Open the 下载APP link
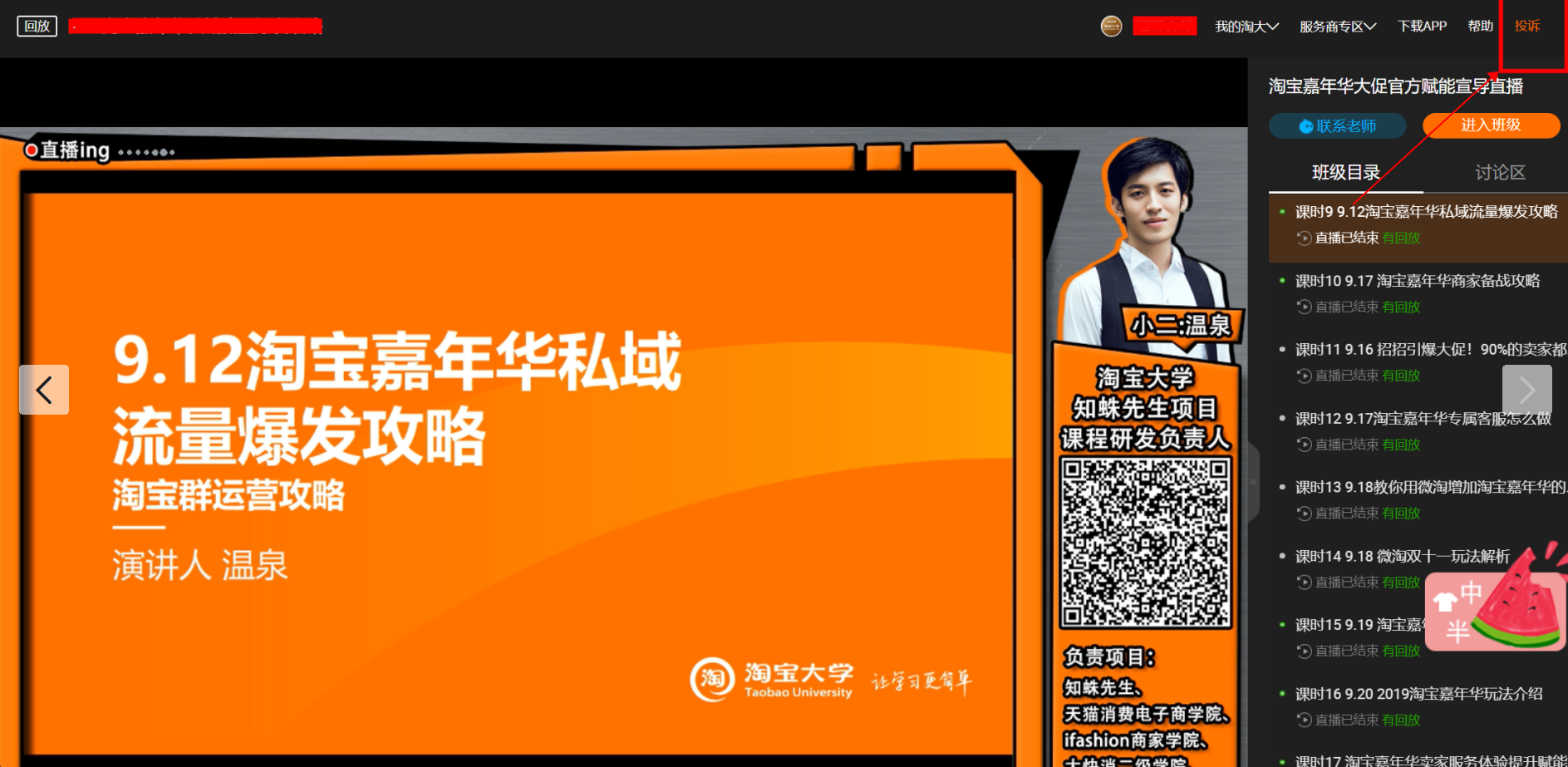Image resolution: width=1568 pixels, height=767 pixels. [1422, 27]
